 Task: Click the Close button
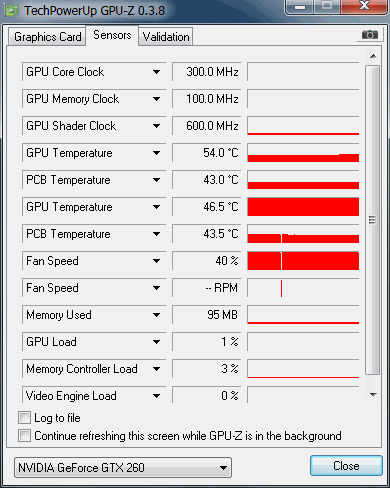click(346, 466)
